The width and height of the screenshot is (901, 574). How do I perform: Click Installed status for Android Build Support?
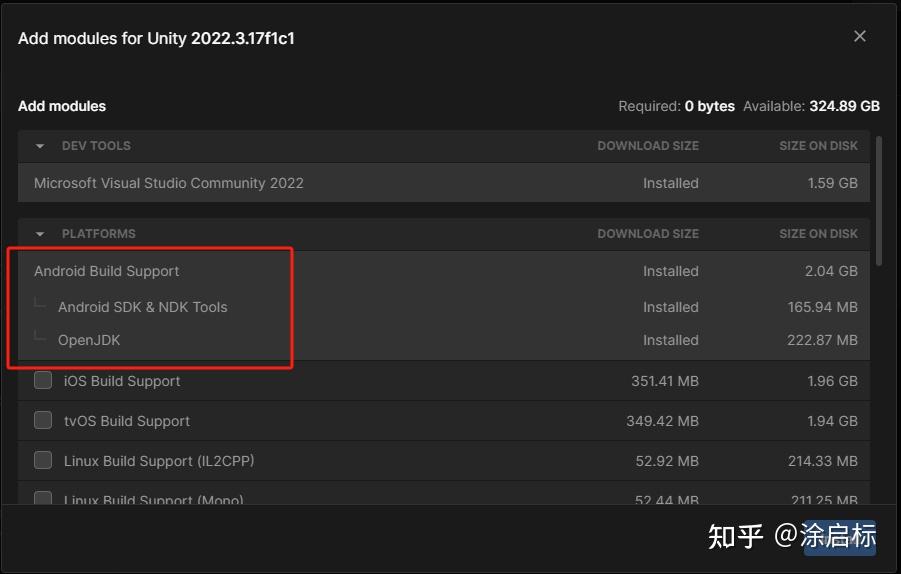coord(671,271)
